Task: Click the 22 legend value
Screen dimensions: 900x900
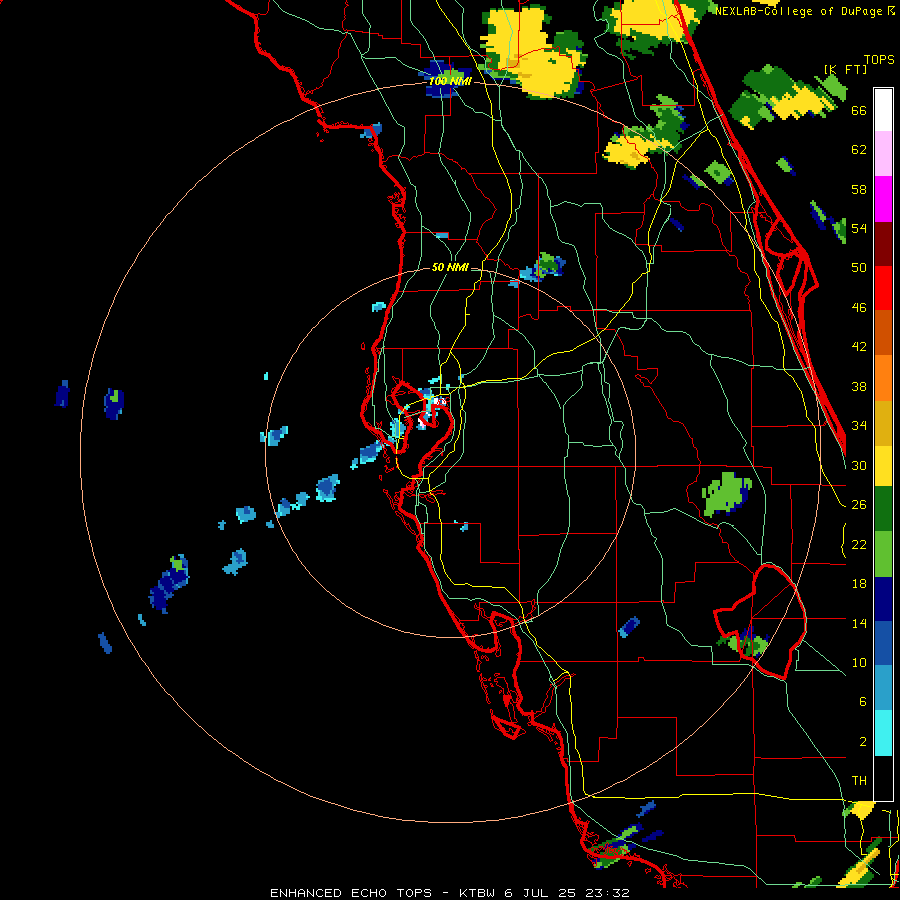Action: (x=859, y=544)
